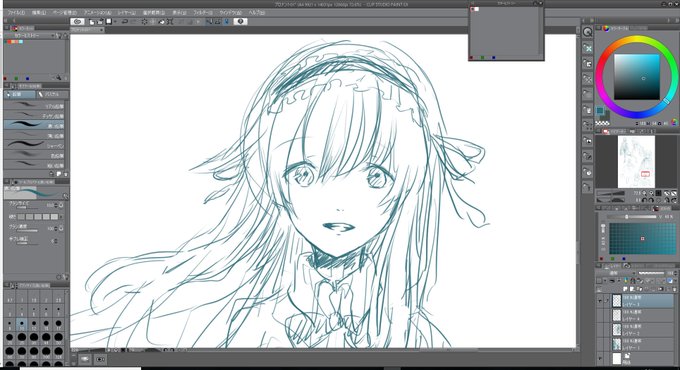680x370 pixels.
Task: Toggle visibility of the 用紙 paper layer
Action: coord(600,358)
